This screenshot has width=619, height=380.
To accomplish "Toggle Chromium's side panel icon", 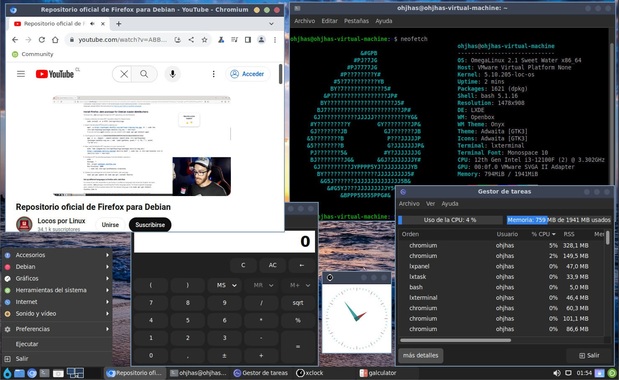I will pos(248,39).
